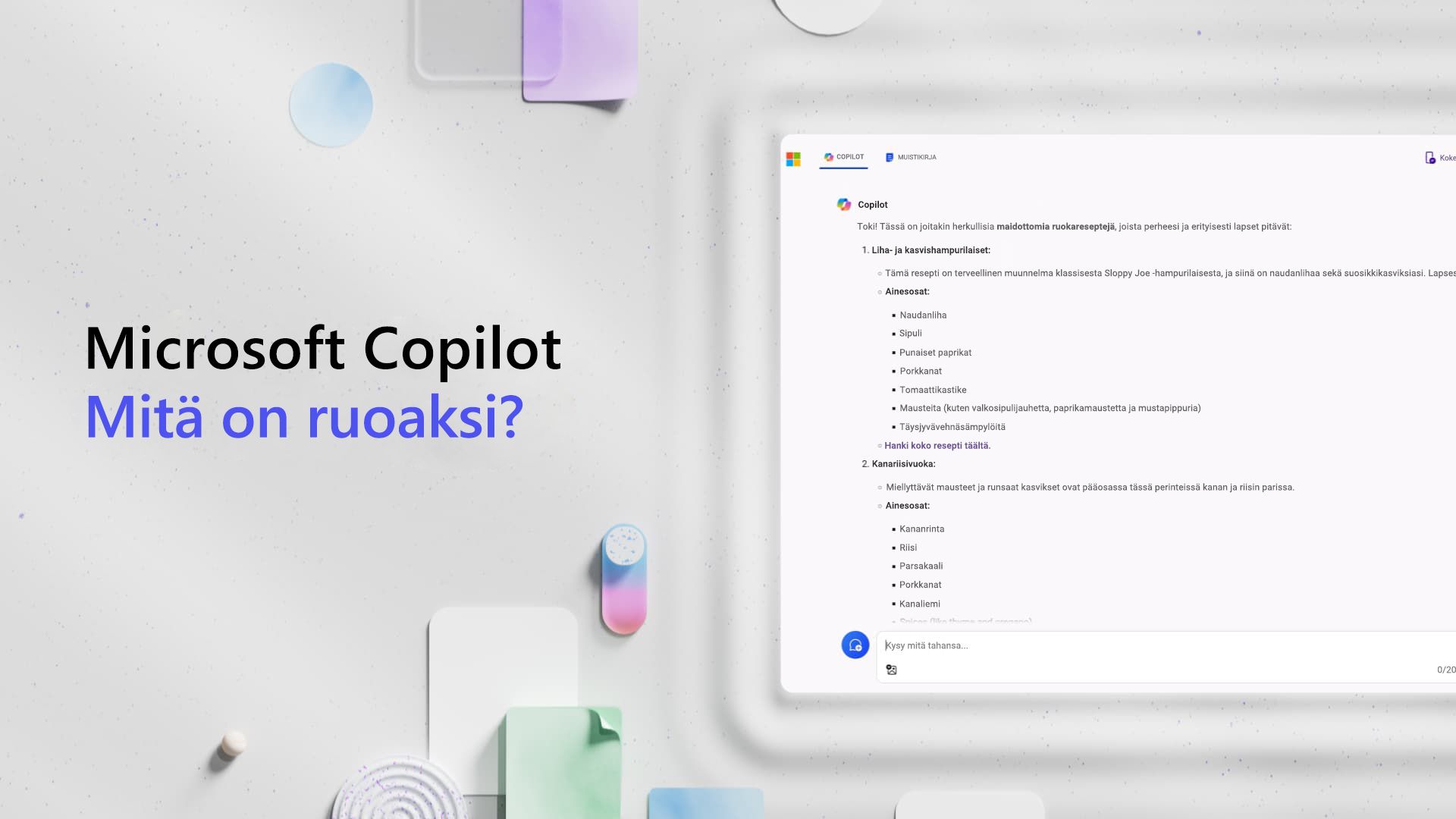Open Koke preview panel top right

pyautogui.click(x=1441, y=157)
